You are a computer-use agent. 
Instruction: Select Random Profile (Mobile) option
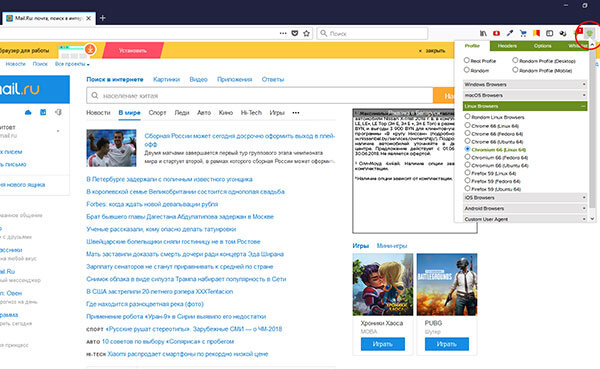click(x=515, y=70)
